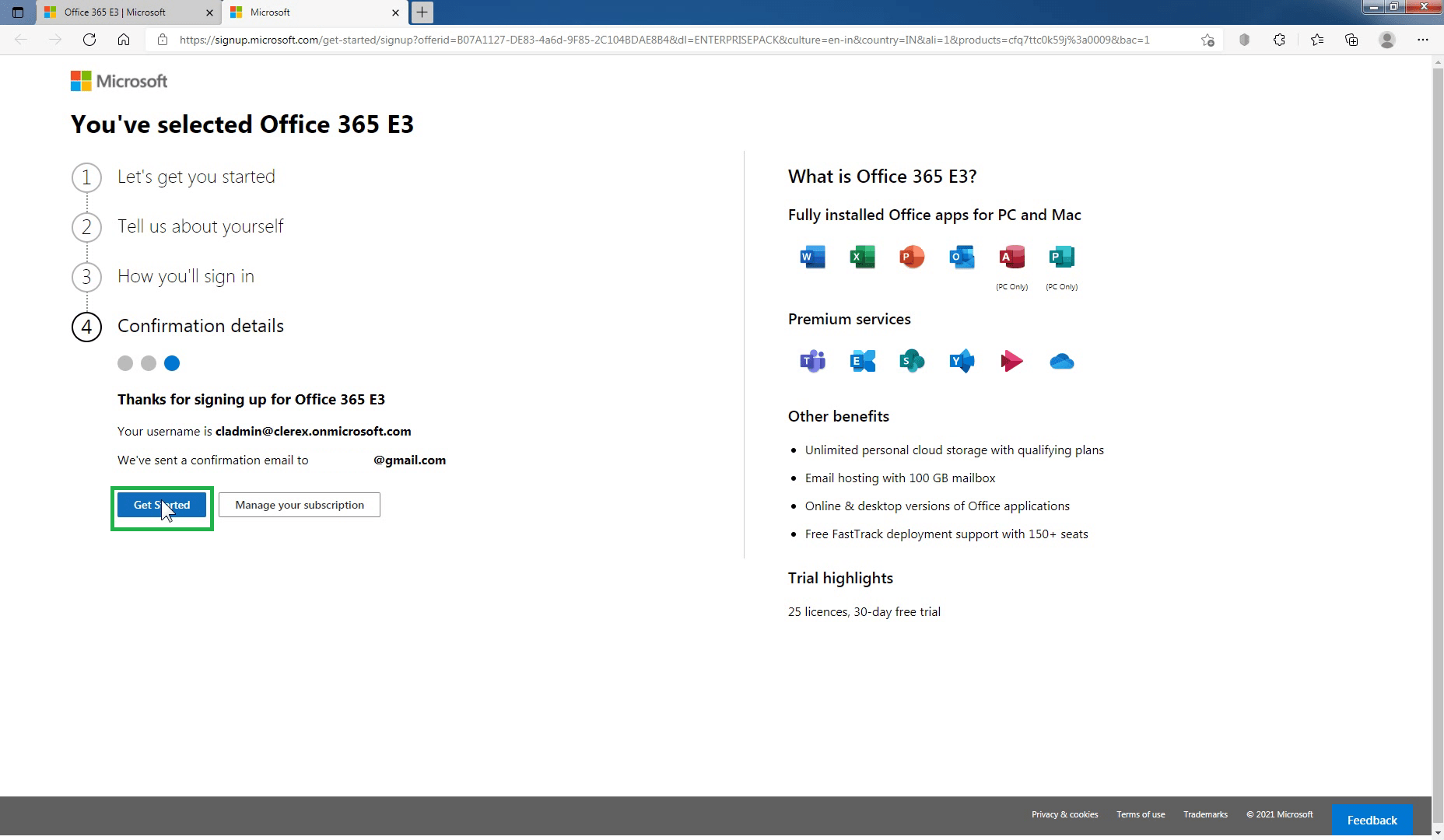Click the first grey progress dot
Screen dimensions: 1444x840
coord(125,363)
